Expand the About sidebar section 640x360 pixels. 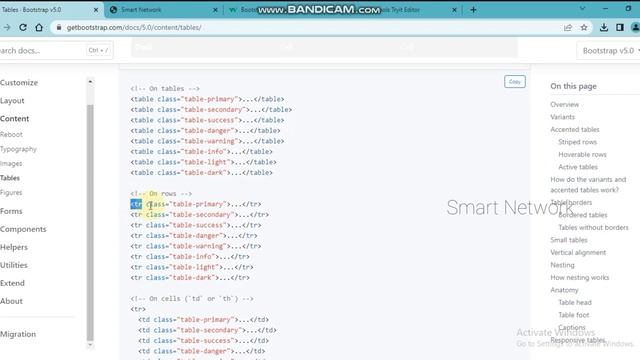(11, 301)
